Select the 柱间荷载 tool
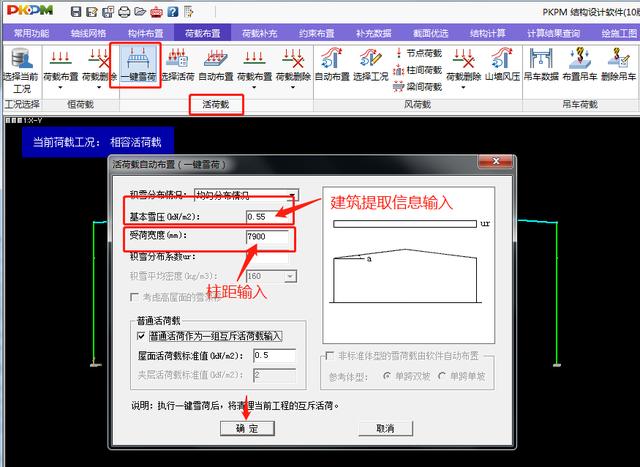640x467 pixels. point(418,70)
